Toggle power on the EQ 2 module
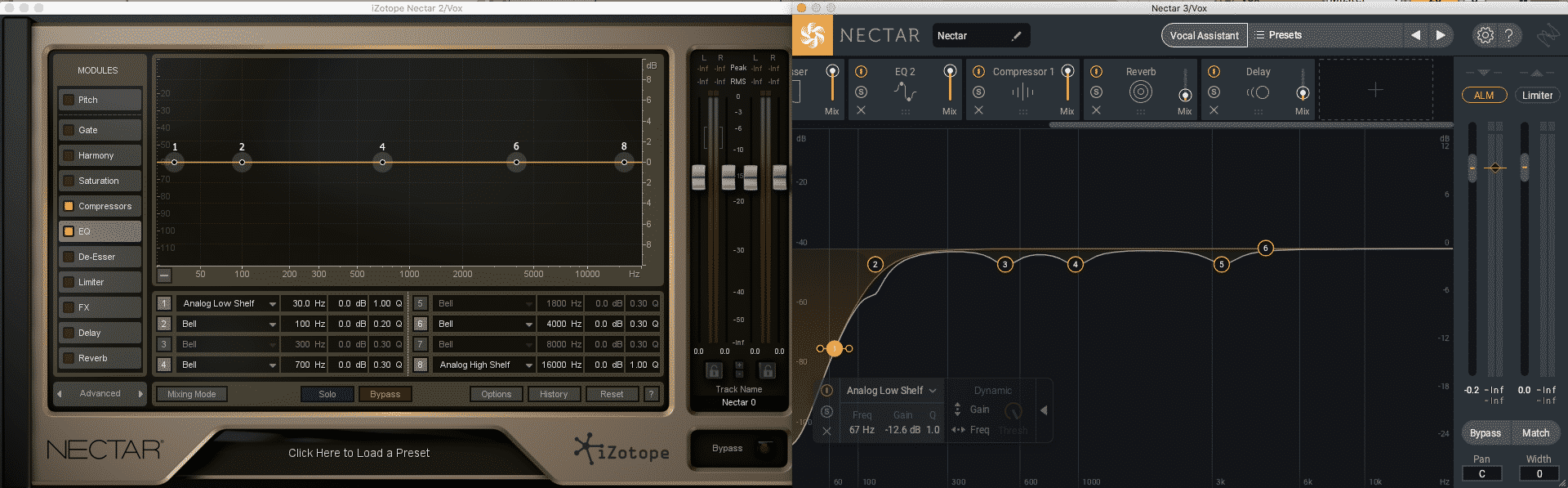Image resolution: width=1568 pixels, height=488 pixels. [861, 72]
